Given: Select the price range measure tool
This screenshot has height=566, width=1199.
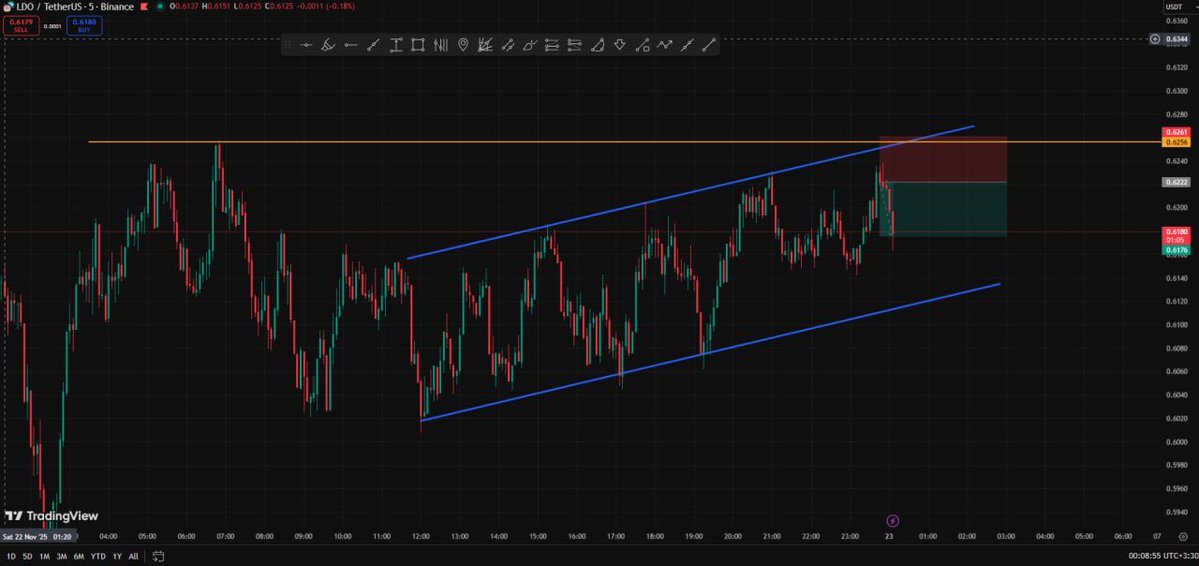Looking at the screenshot, I should pyautogui.click(x=395, y=45).
